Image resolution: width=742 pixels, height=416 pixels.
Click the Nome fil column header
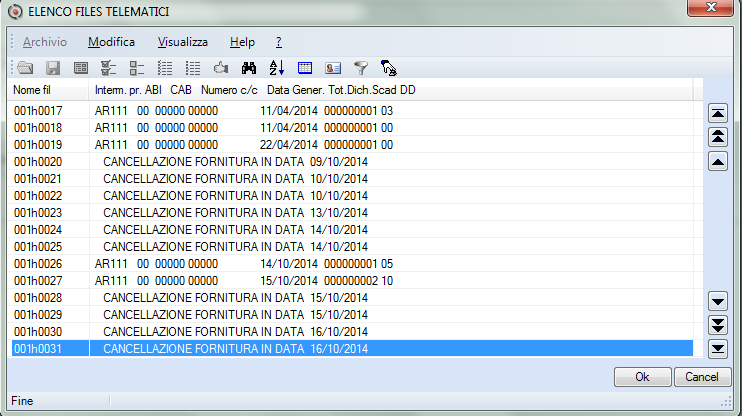point(48,90)
